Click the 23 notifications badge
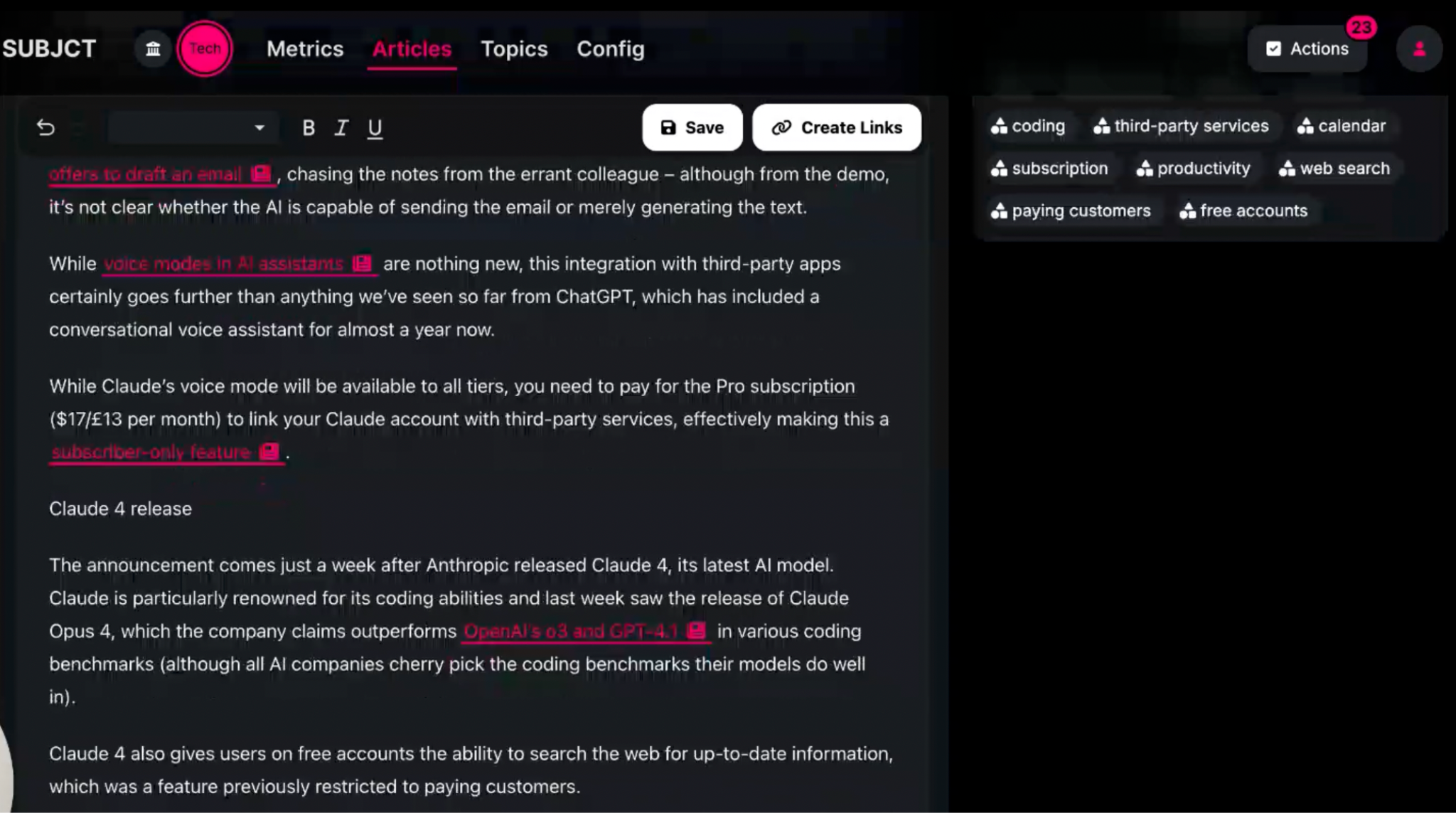The width and height of the screenshot is (1456, 813). pos(1361,28)
